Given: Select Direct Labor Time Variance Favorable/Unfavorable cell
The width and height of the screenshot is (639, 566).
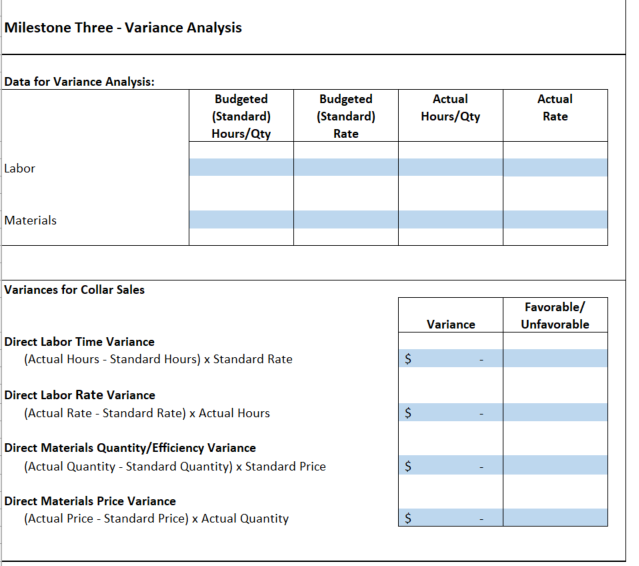Looking at the screenshot, I should pyautogui.click(x=555, y=358).
